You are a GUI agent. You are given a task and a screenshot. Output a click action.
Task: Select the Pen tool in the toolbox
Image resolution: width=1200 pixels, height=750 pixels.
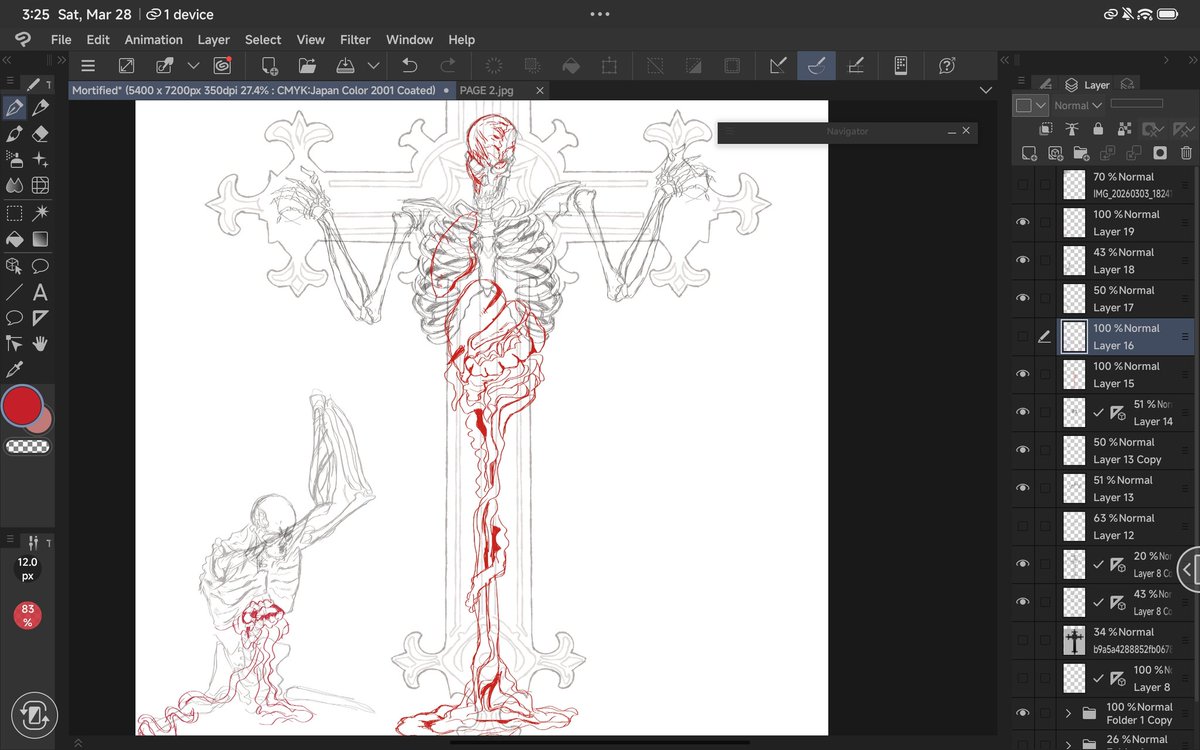click(x=14, y=107)
